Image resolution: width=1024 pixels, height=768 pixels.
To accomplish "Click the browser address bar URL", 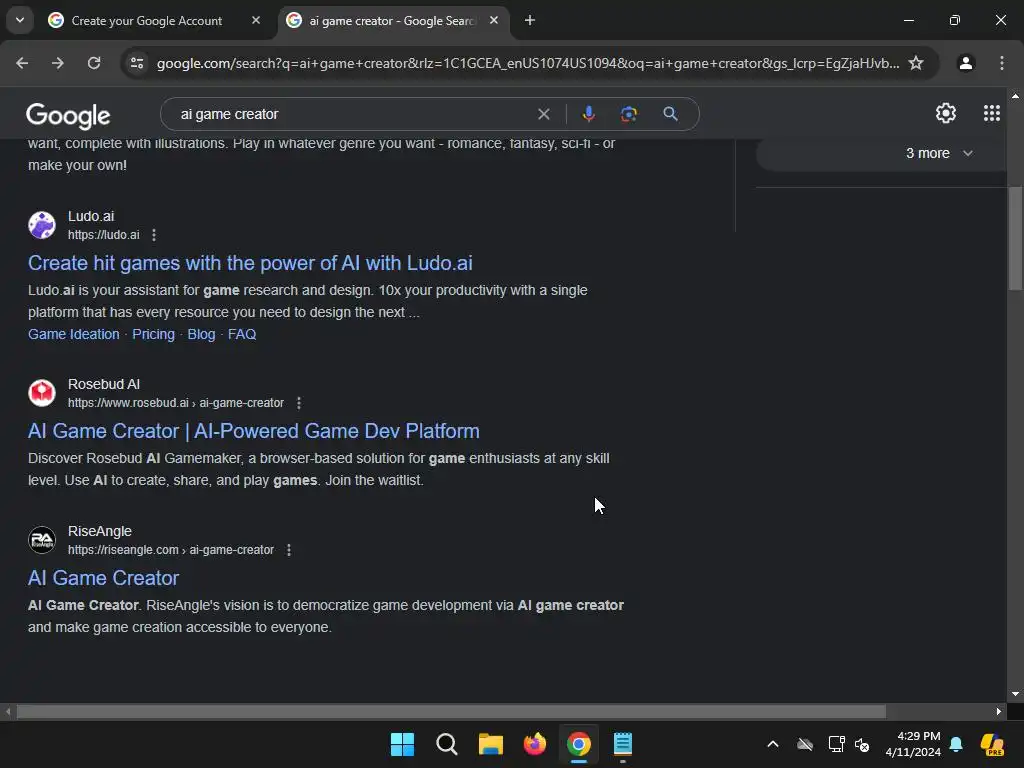I will [528, 63].
